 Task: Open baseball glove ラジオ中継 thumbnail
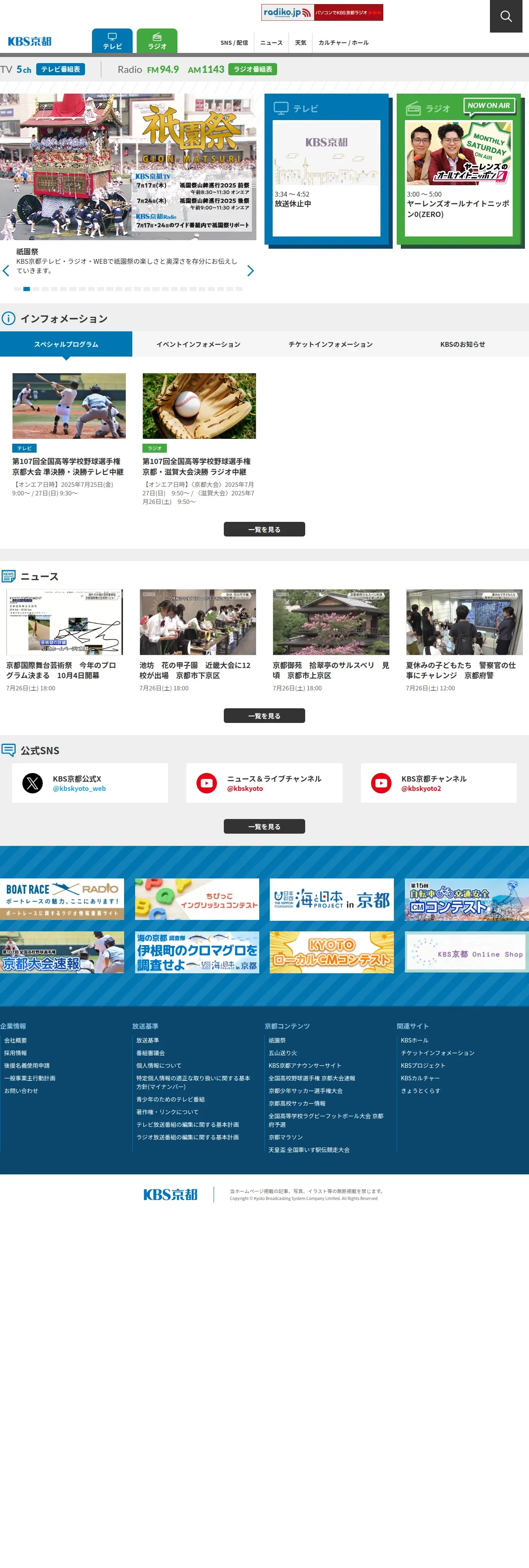(199, 406)
